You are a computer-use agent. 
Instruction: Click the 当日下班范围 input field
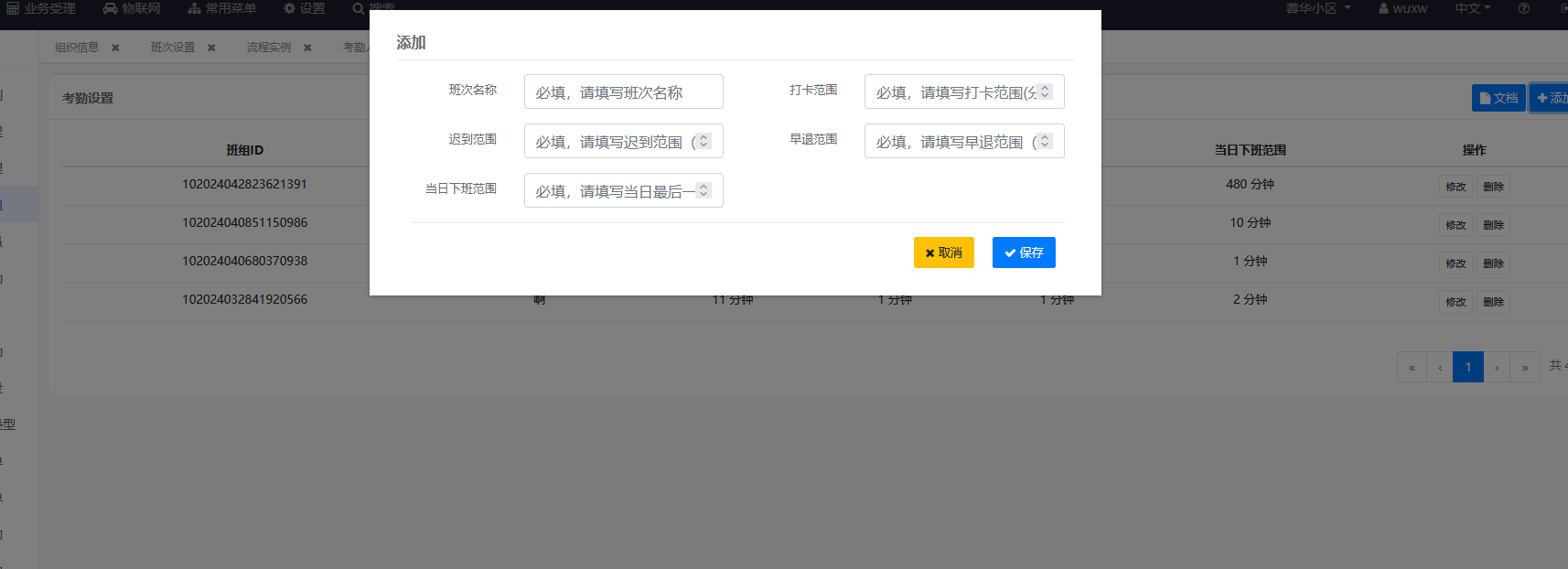623,190
